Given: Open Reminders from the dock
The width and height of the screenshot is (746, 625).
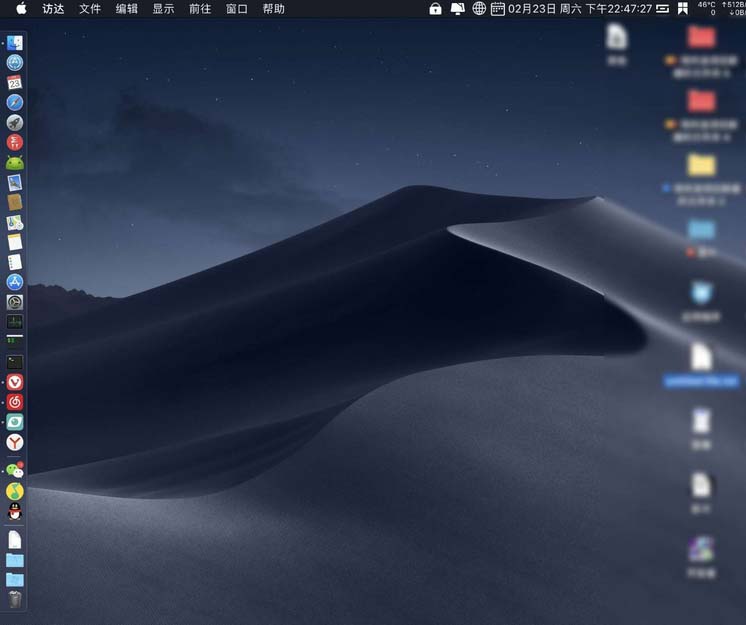Looking at the screenshot, I should (15, 262).
